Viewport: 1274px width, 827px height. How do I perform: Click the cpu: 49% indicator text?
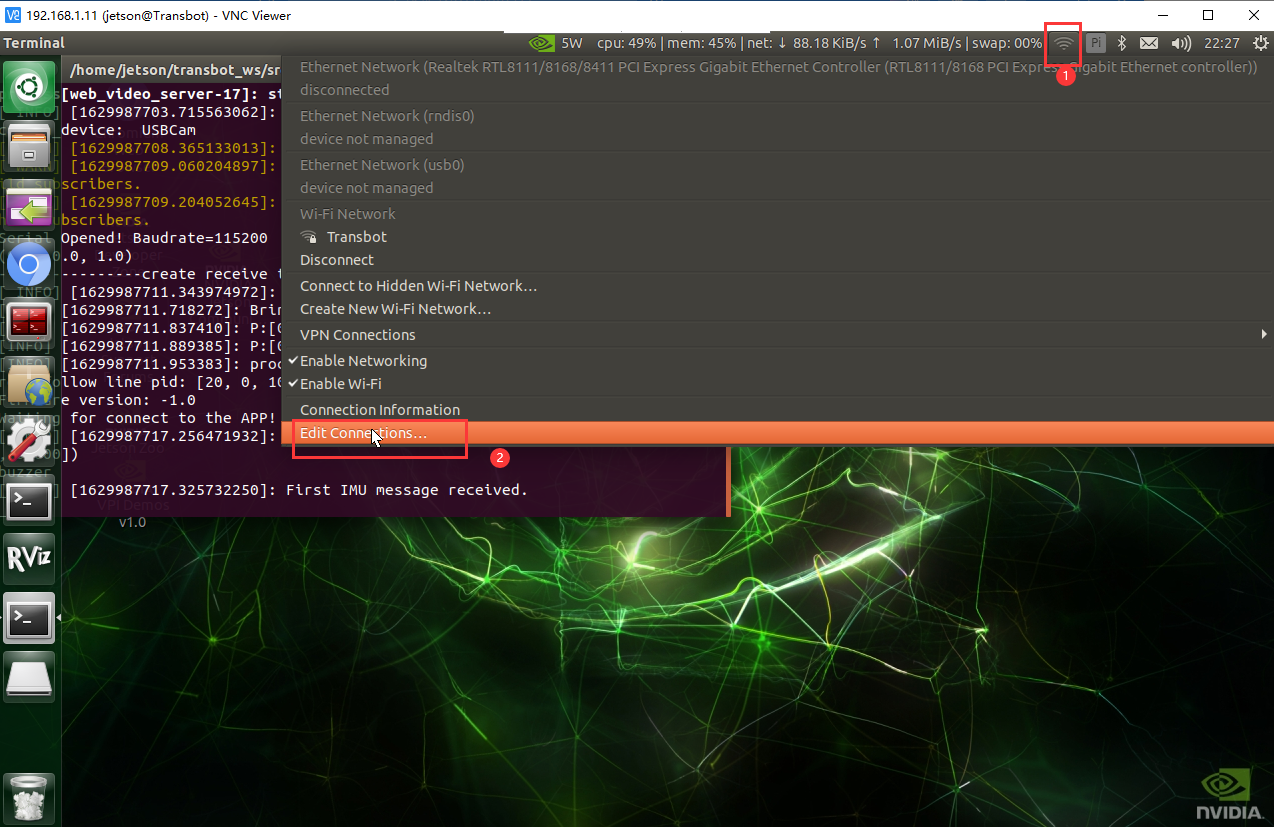626,43
